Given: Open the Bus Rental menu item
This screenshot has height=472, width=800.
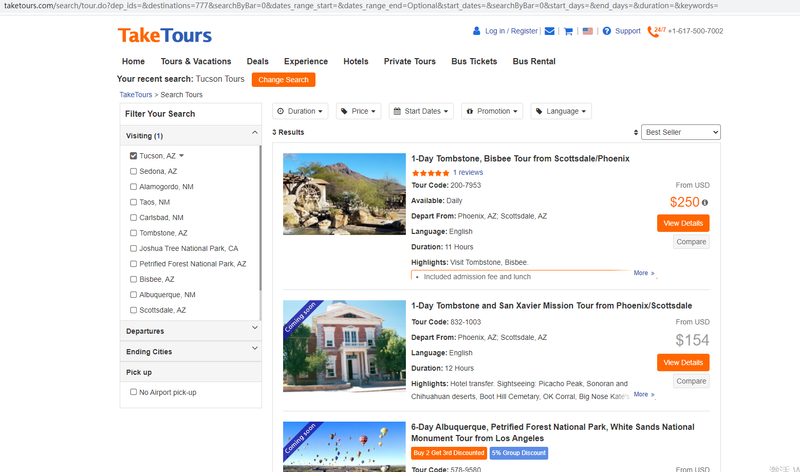Looking at the screenshot, I should click(x=534, y=61).
